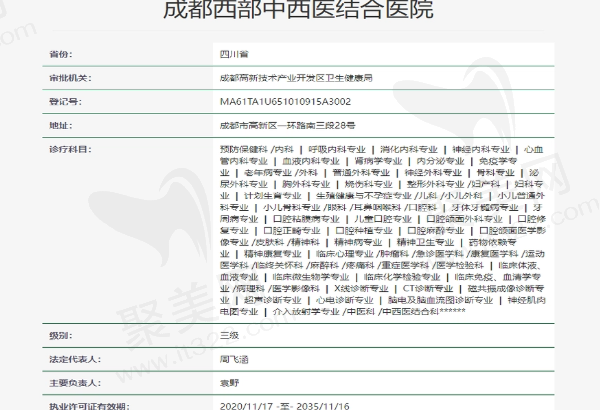Click 介入放射学专业 entry
Image resolution: width=600 pixels, height=410 pixels.
306,312
